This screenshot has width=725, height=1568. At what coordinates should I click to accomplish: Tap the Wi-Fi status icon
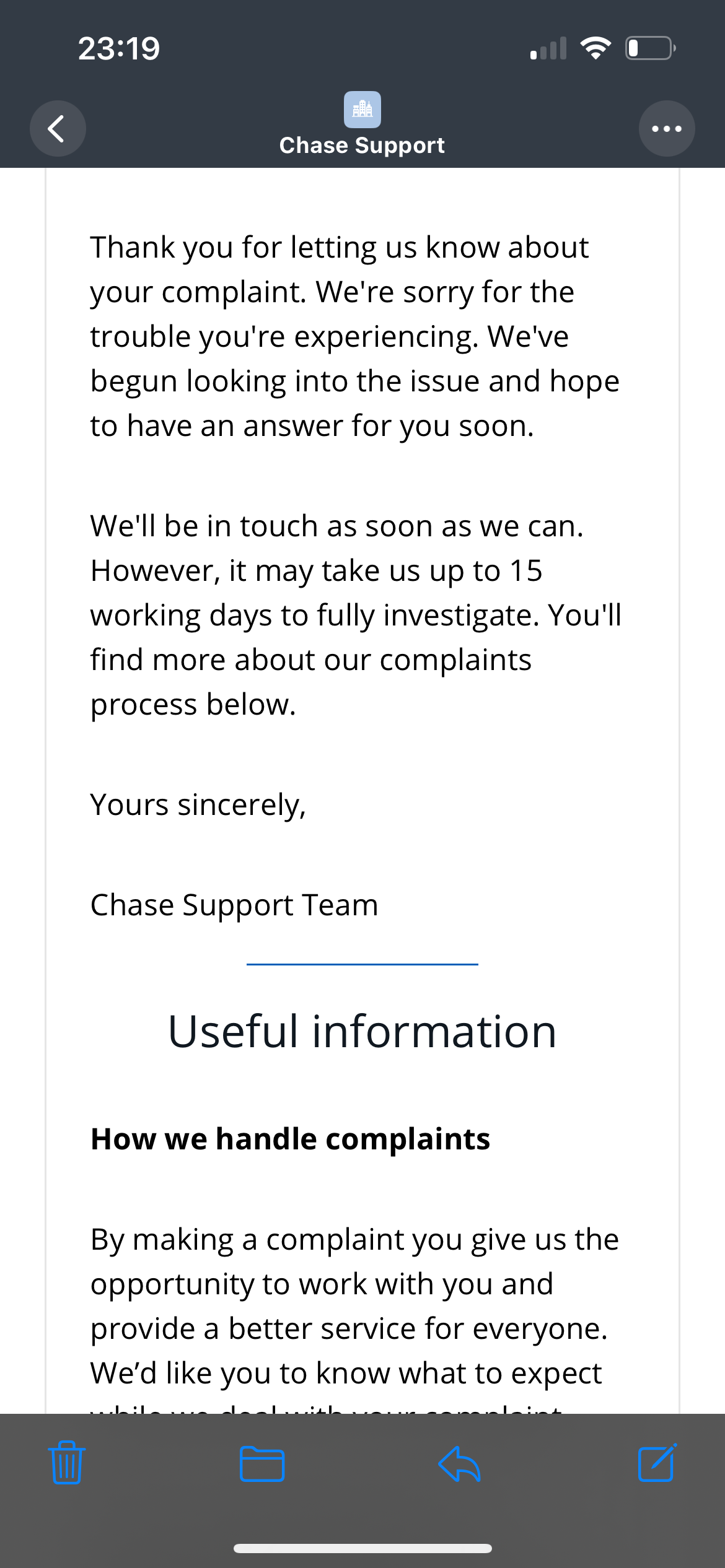595,48
